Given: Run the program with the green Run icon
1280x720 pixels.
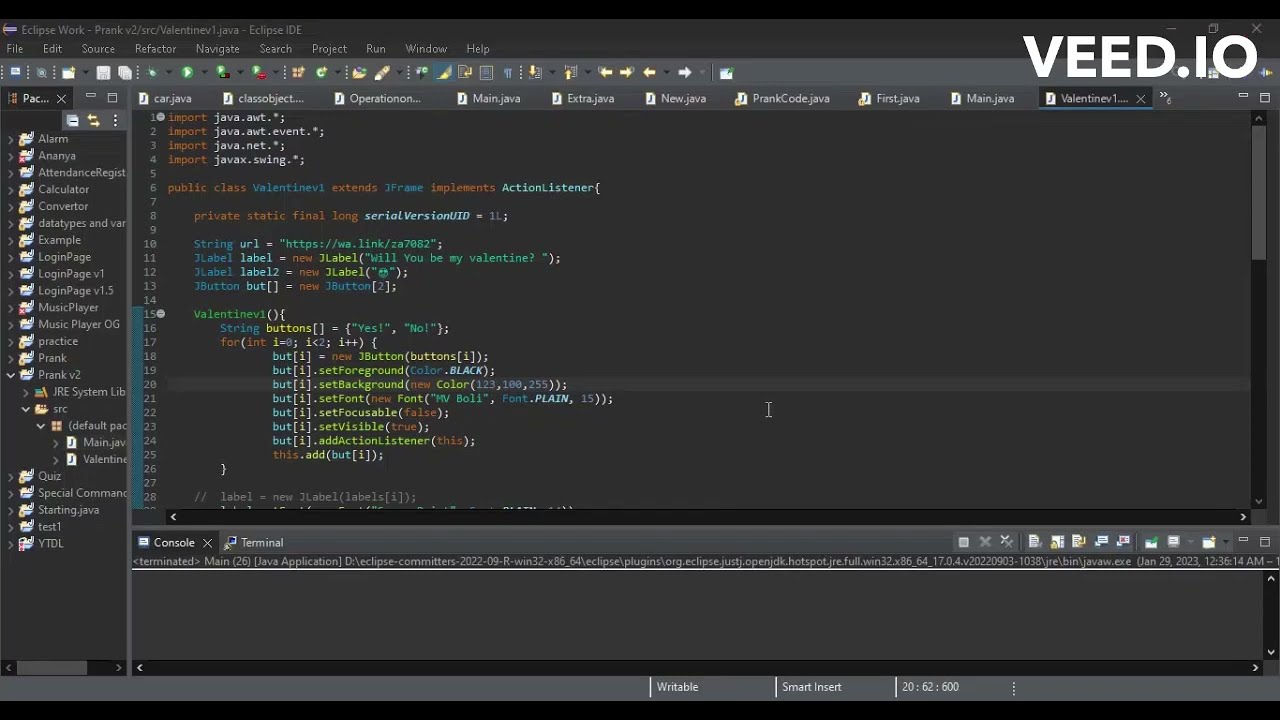Looking at the screenshot, I should [x=187, y=72].
